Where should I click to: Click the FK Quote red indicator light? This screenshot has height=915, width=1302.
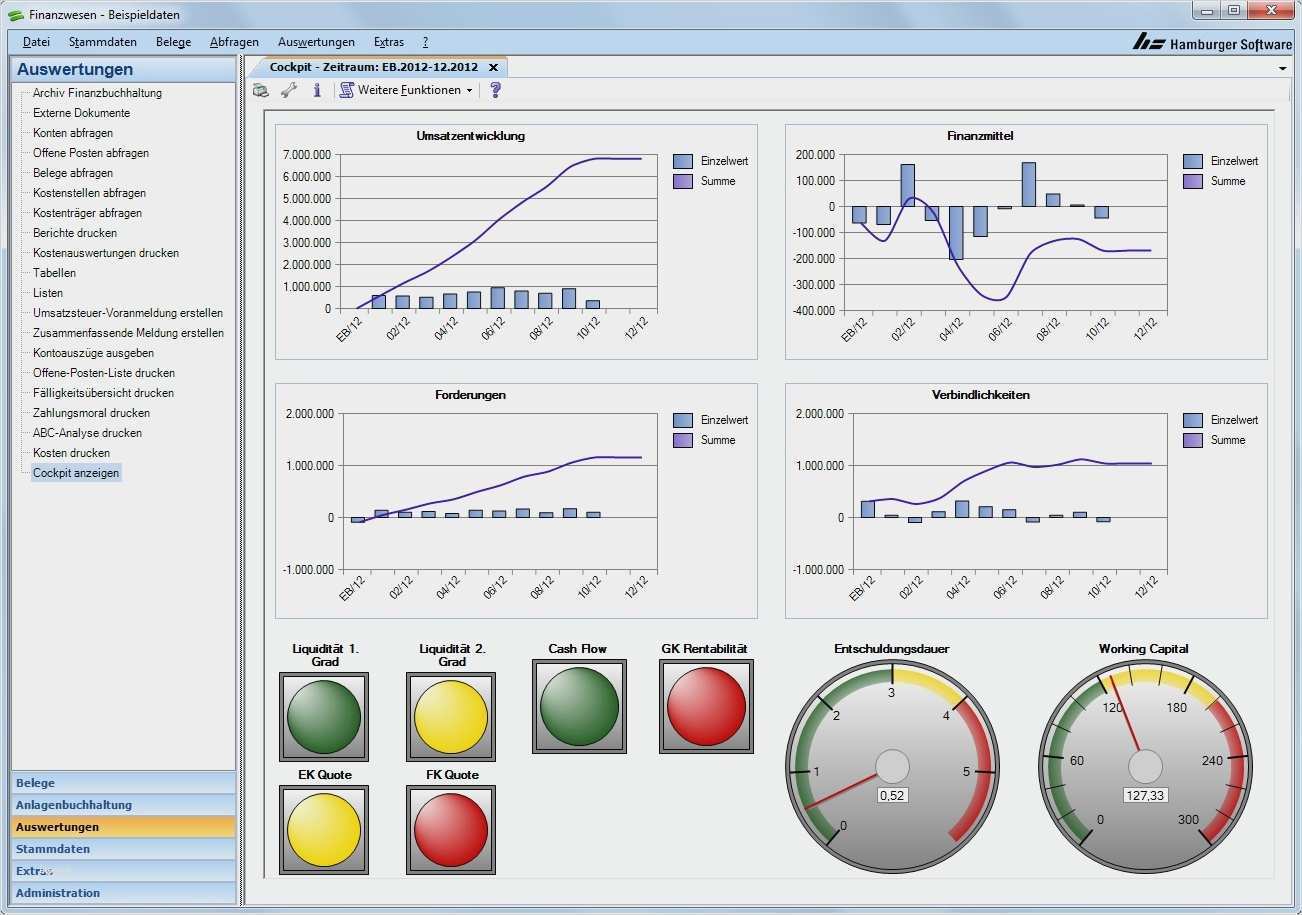451,830
